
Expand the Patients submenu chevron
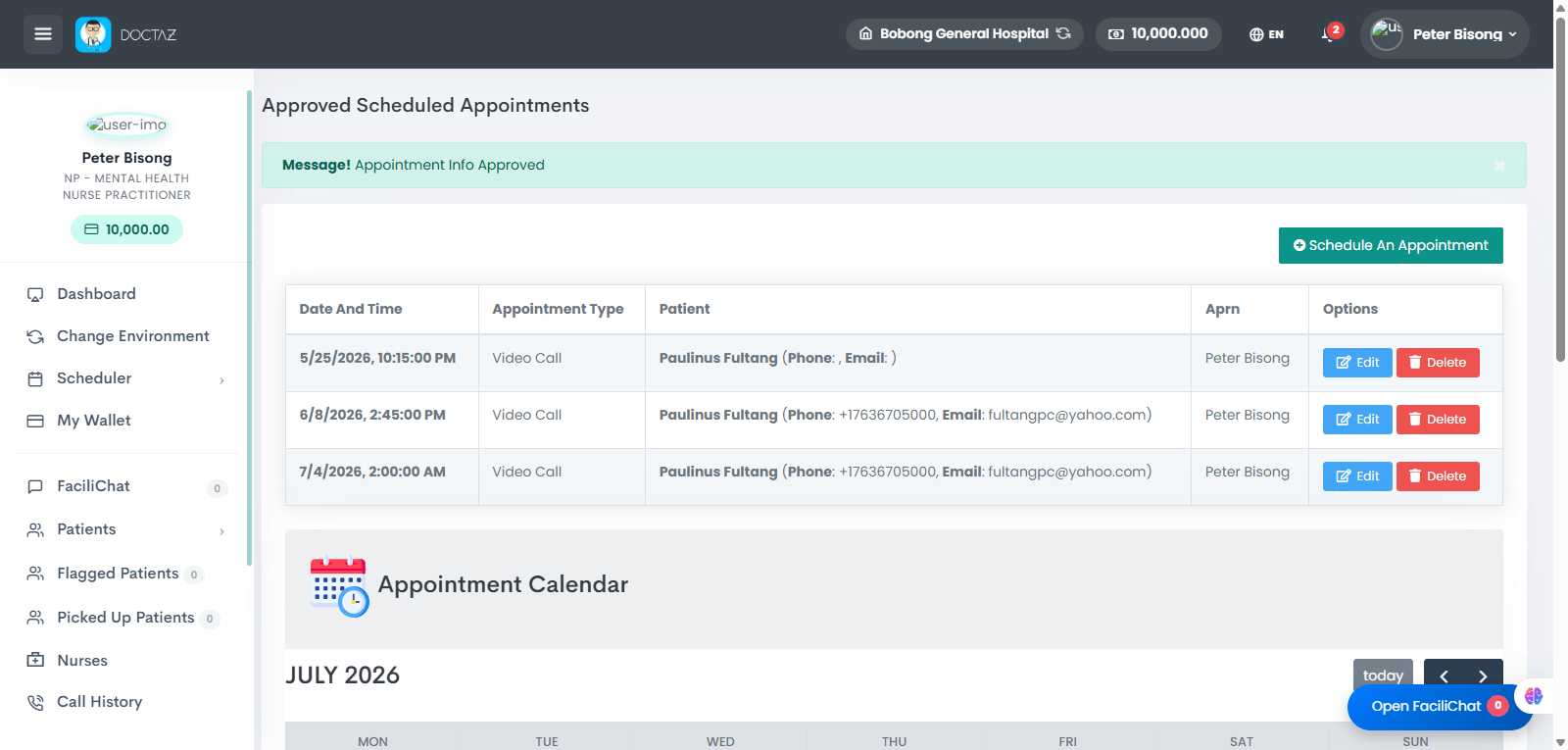tap(222, 530)
